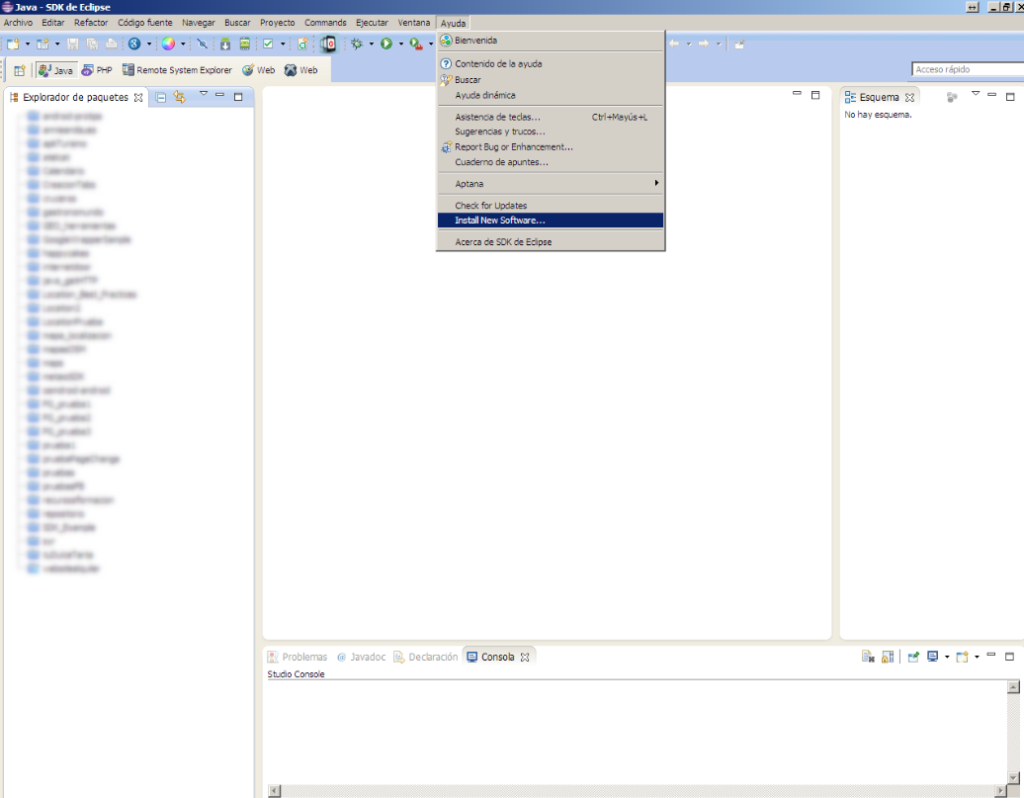This screenshot has width=1024, height=798.
Task: Close the Explorador de paquetes tab
Action: coord(138,97)
